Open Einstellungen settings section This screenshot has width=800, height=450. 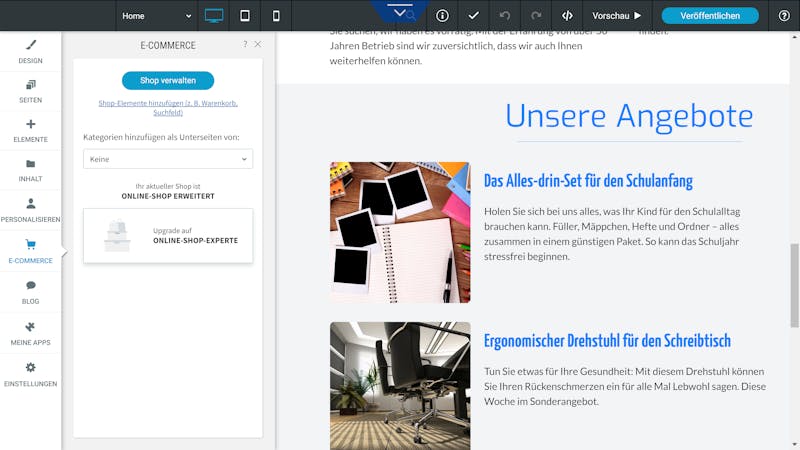(x=31, y=374)
